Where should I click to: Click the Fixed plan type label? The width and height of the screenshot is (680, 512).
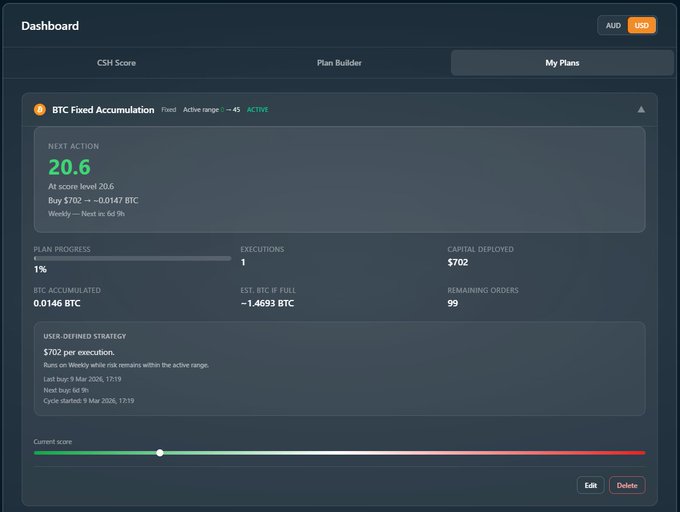(169, 110)
